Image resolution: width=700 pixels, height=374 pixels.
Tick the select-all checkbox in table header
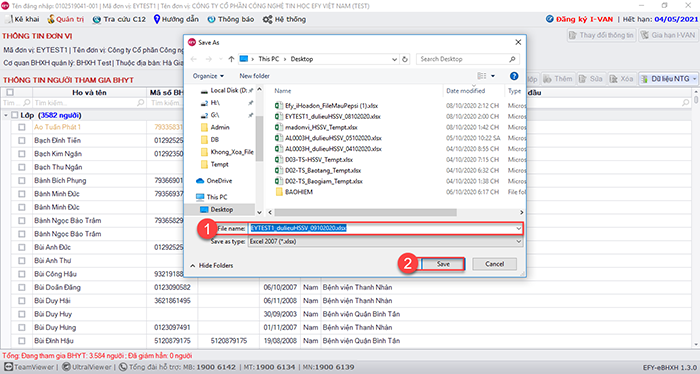[10, 92]
